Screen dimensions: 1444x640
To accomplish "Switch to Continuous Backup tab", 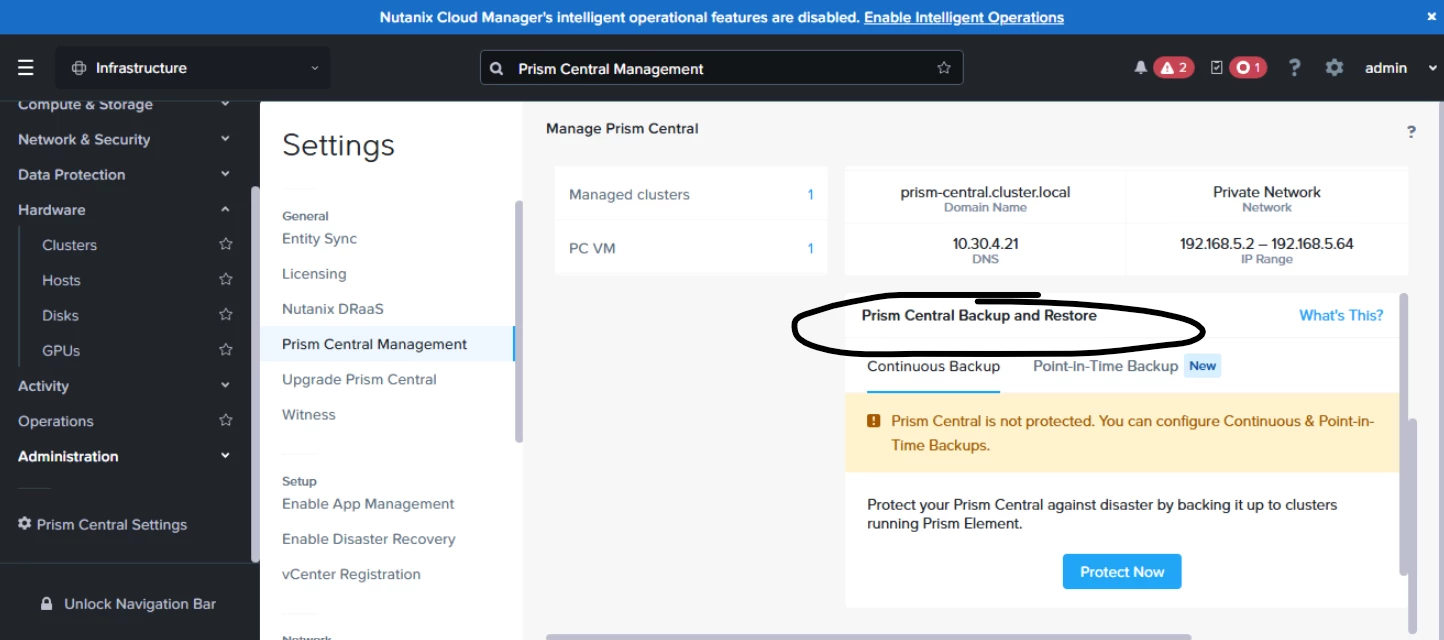I will pos(933,366).
